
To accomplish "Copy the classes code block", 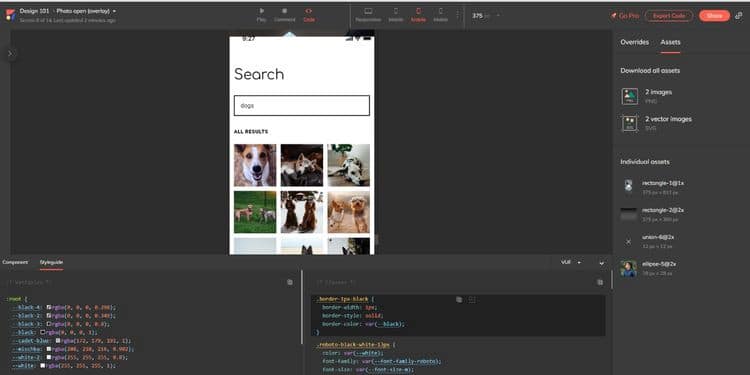I will pos(600,283).
